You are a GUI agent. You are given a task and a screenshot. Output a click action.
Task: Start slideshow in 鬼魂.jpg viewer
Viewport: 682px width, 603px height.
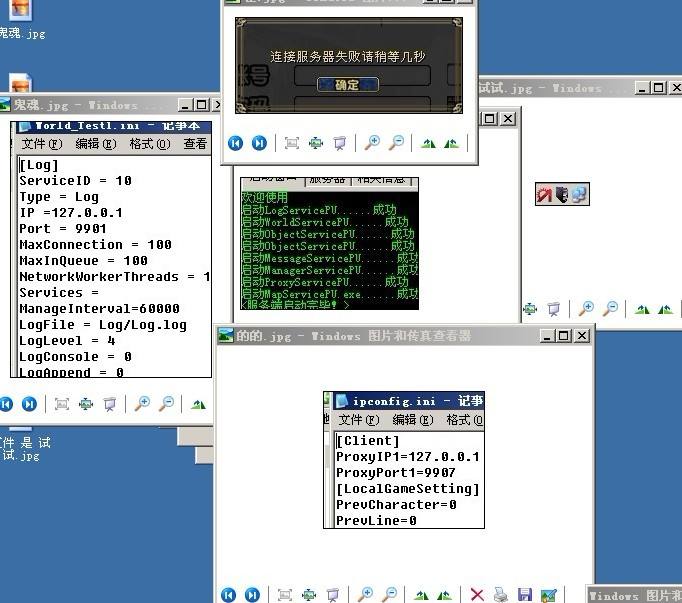coord(110,405)
